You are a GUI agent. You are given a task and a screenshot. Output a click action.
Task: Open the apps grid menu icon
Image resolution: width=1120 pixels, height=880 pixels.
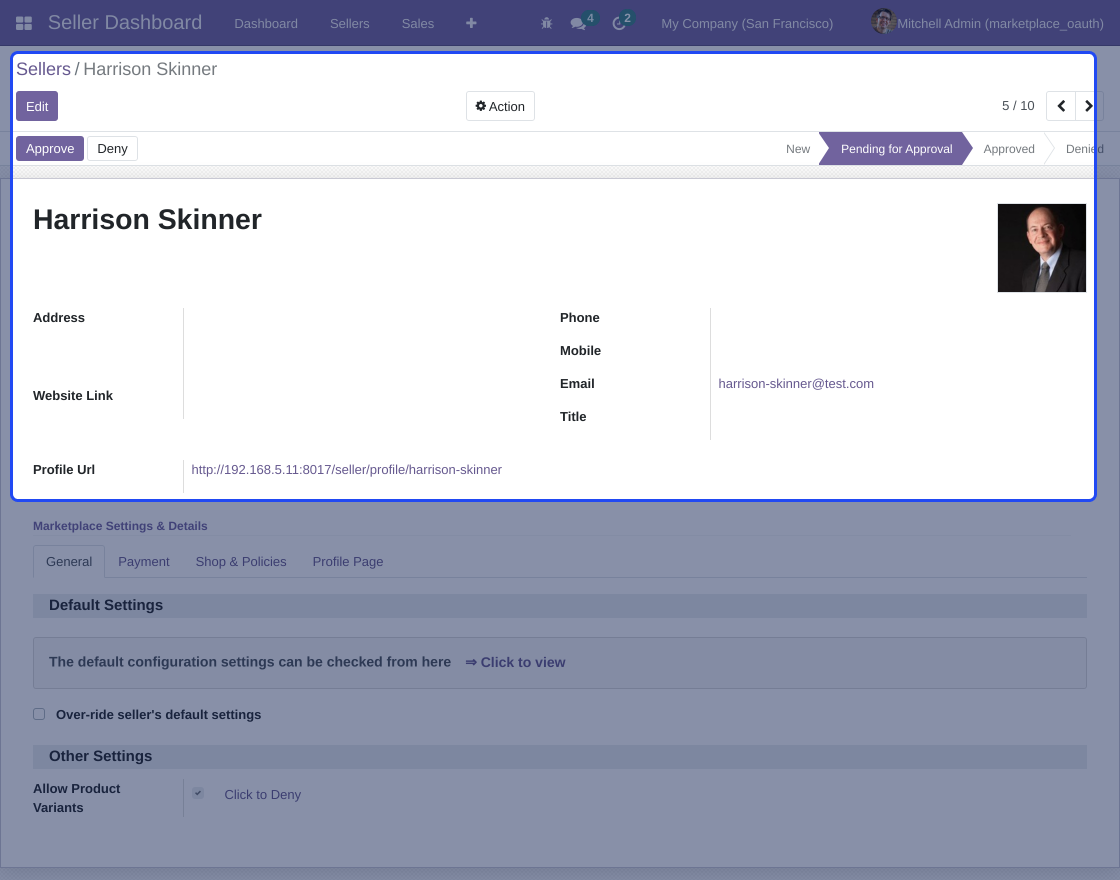[x=24, y=24]
